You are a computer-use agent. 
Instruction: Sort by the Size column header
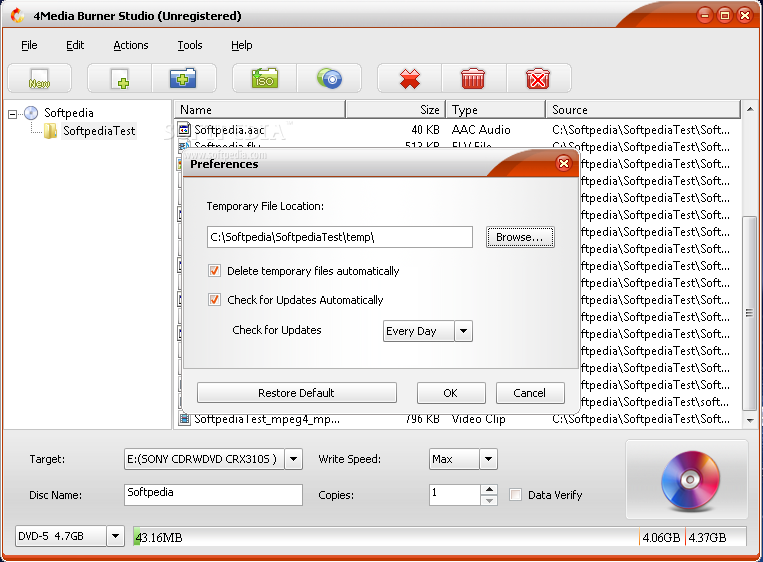pos(396,109)
